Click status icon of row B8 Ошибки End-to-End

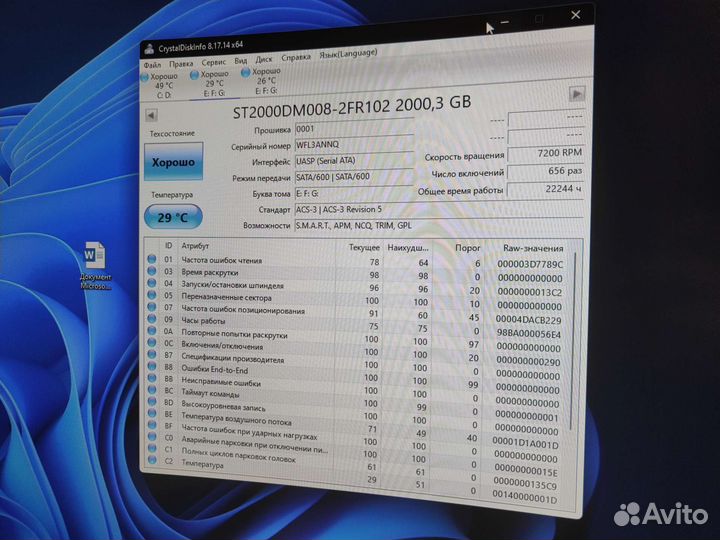(152, 366)
